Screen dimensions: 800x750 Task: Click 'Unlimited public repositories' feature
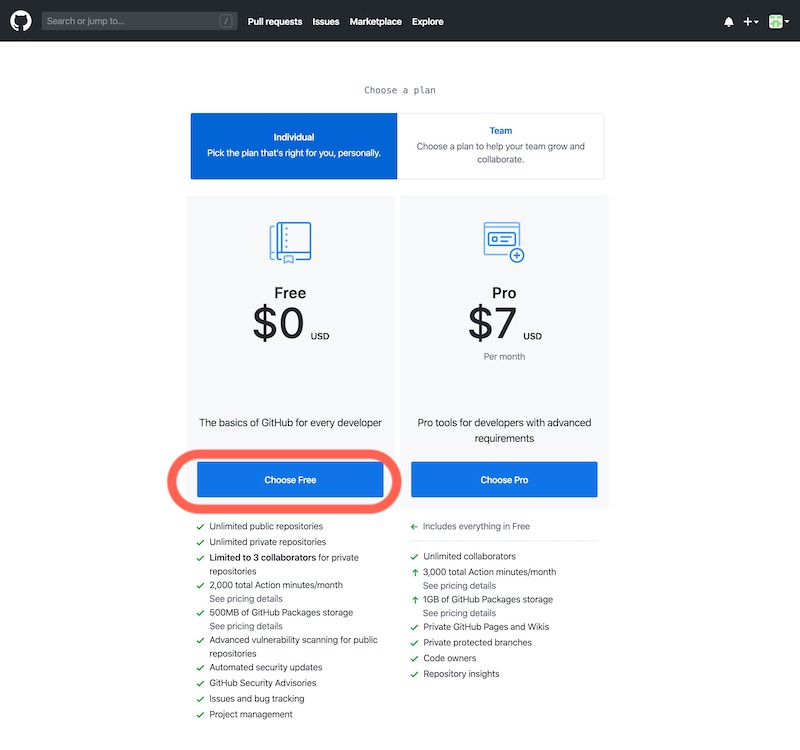click(x=266, y=526)
